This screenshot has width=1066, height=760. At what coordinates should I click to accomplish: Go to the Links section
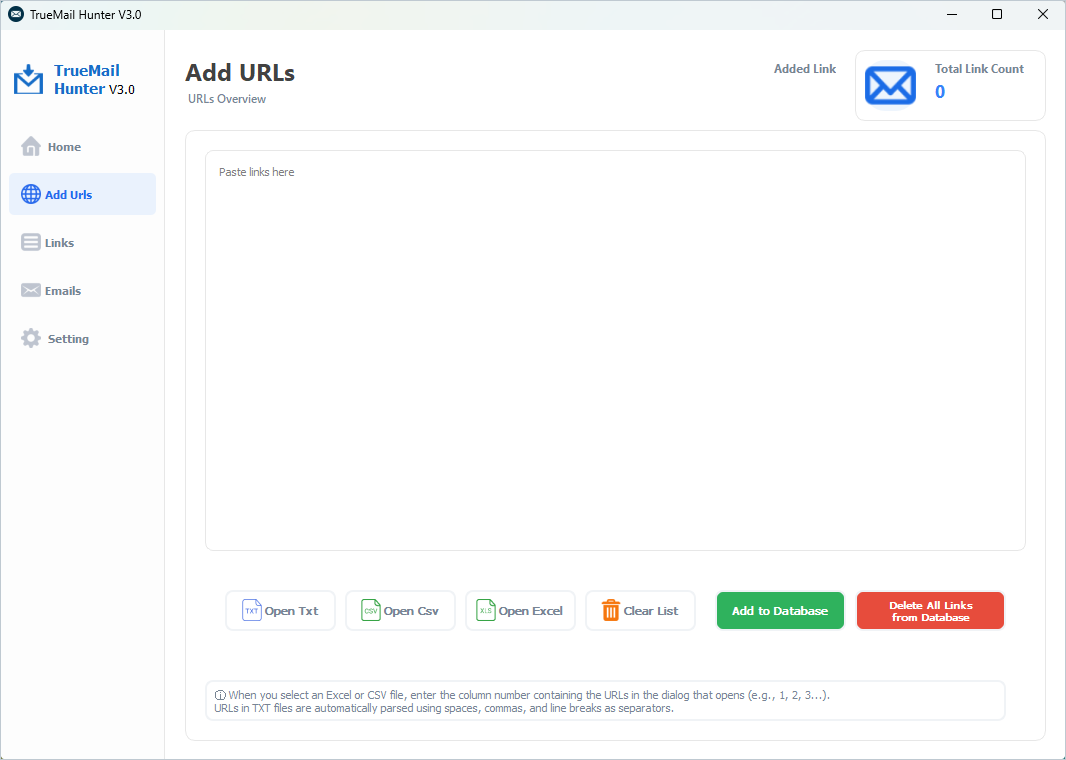point(82,243)
